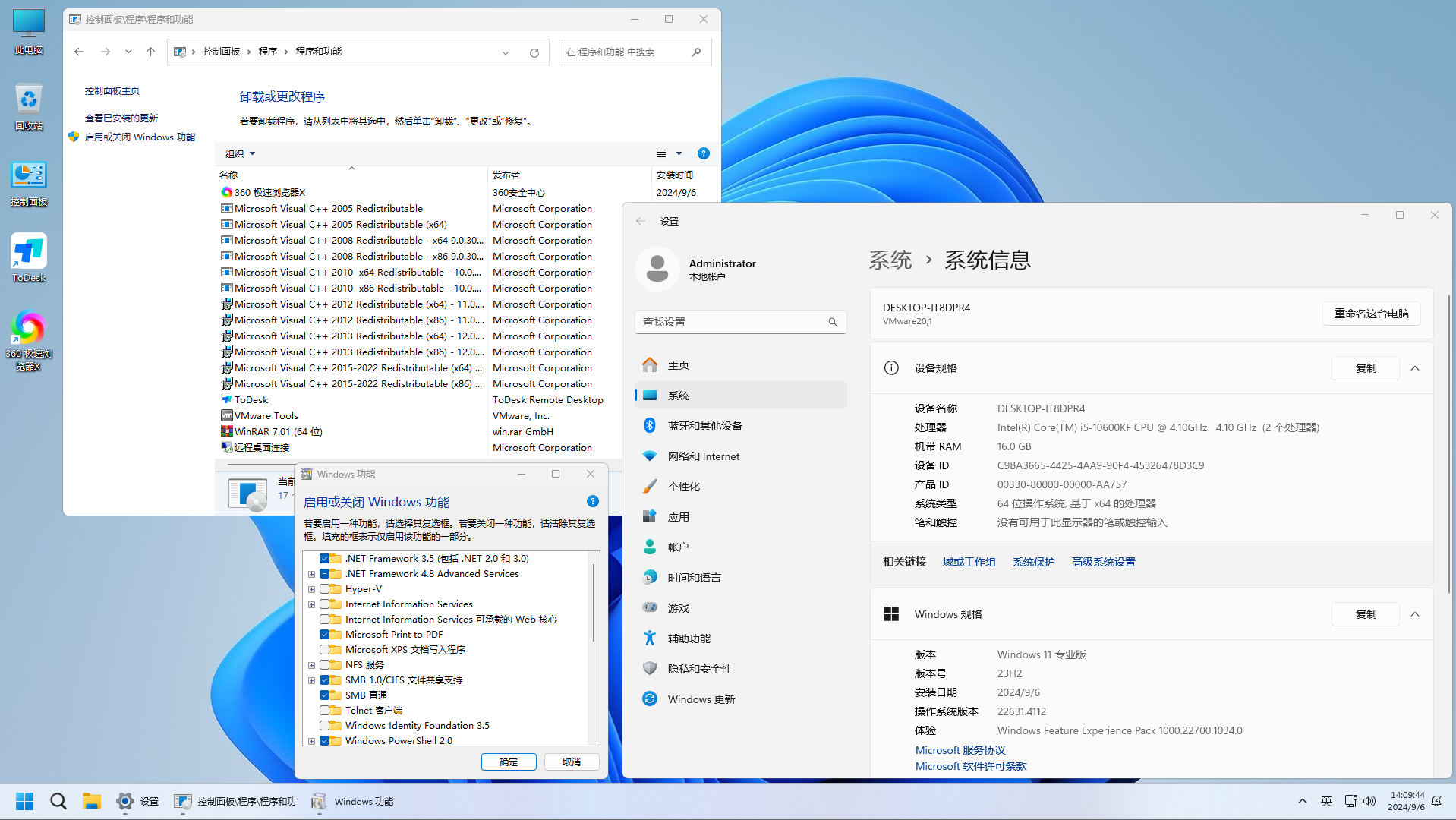Expand SMB 1.0/CIFS 文件共享支持 node
The width and height of the screenshot is (1456, 820).
tap(311, 680)
